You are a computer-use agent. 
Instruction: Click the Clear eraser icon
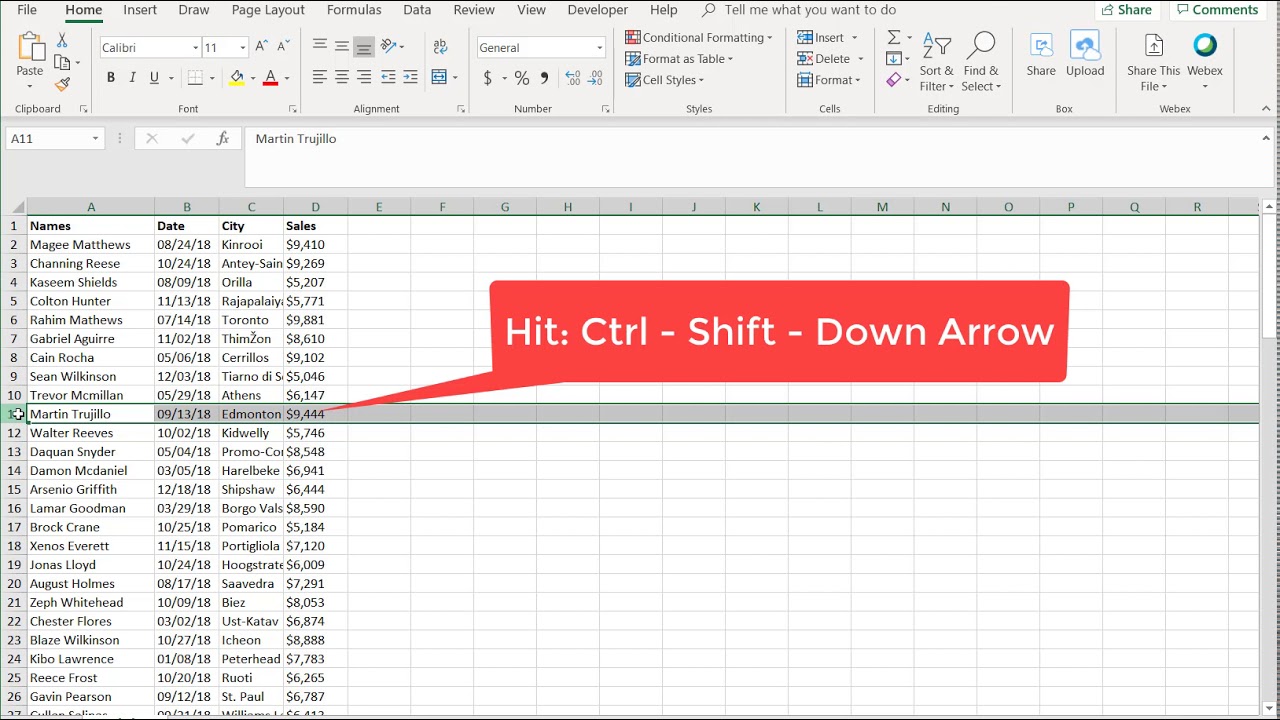(893, 80)
